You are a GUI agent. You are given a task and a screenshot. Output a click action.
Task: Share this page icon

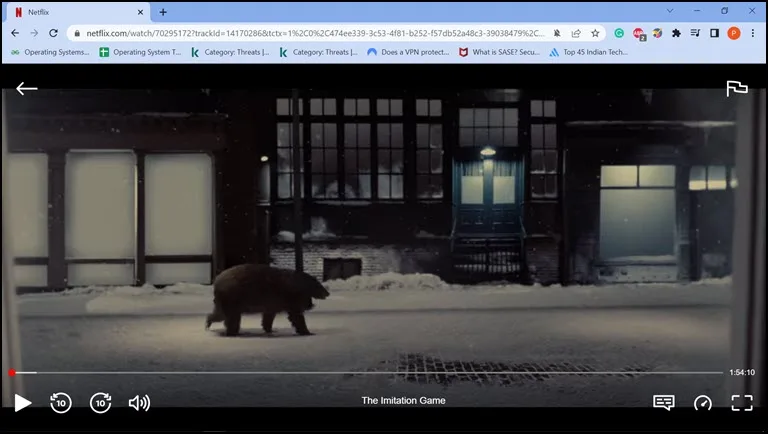click(576, 33)
